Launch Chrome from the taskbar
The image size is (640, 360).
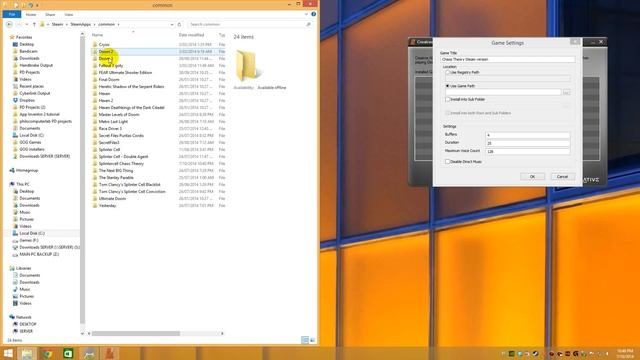48,353
